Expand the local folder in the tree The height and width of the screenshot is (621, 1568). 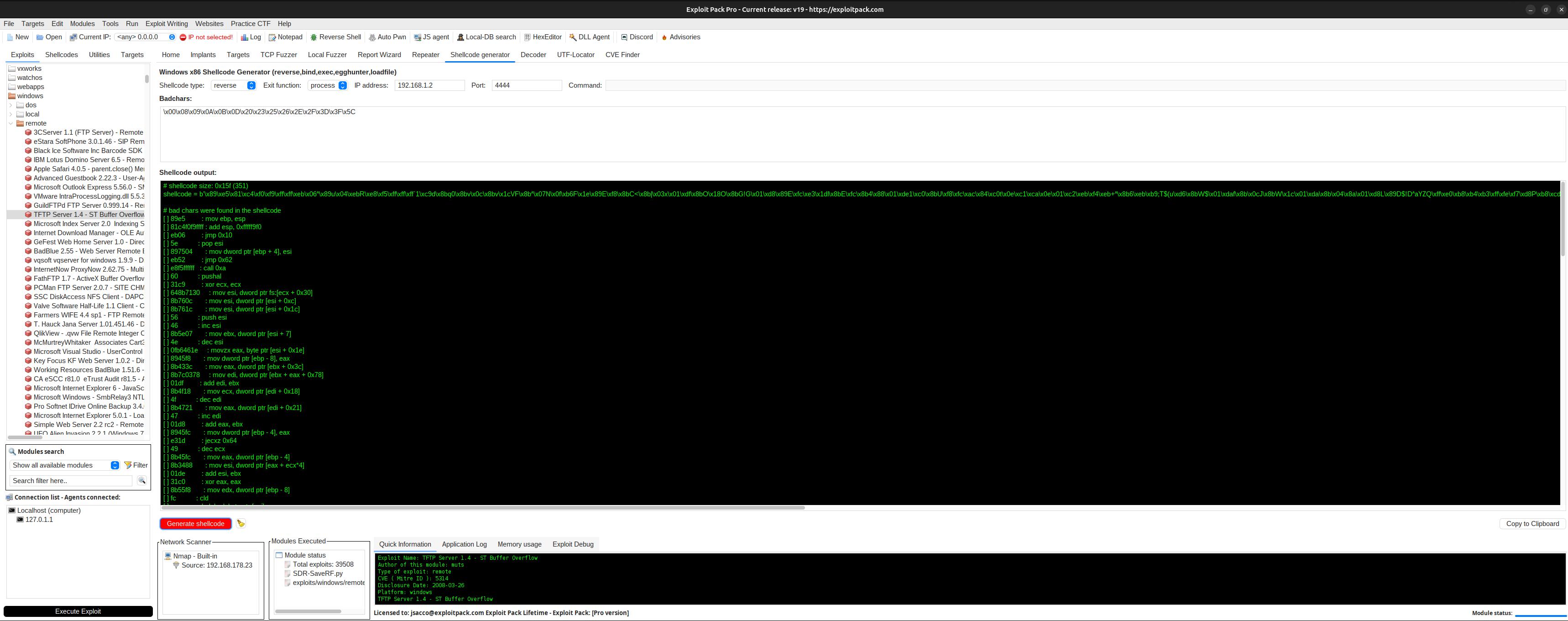10,115
